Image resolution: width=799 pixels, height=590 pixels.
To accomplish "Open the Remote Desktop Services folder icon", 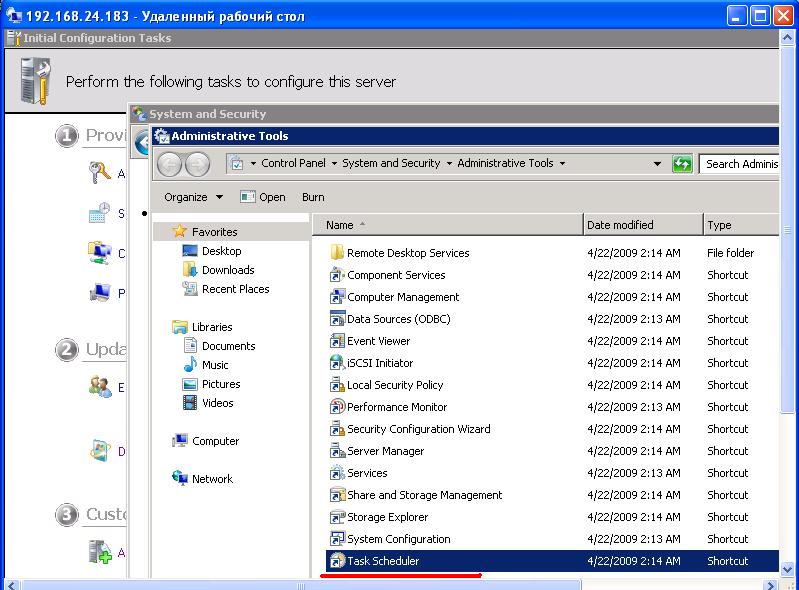I will [x=337, y=252].
